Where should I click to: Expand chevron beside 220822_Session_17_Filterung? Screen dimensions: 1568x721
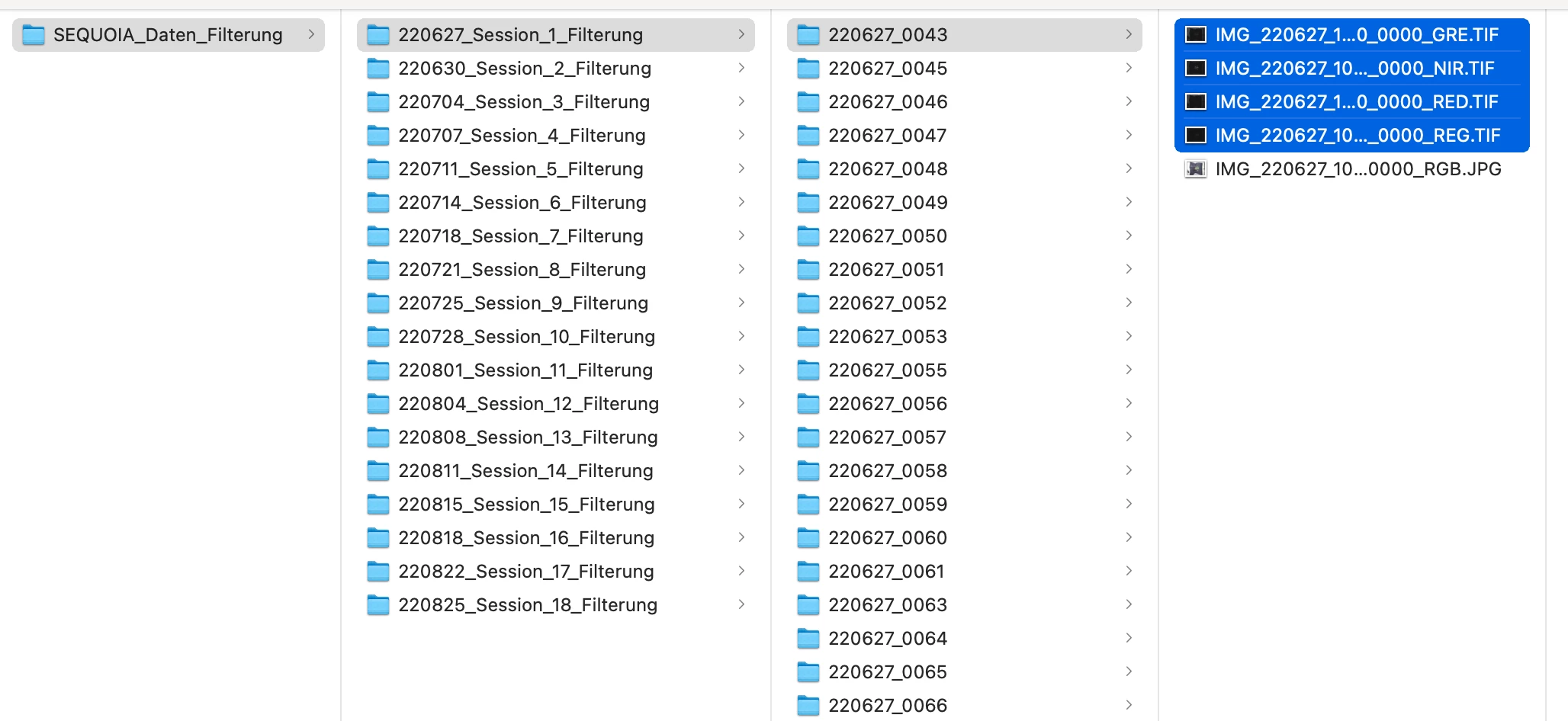click(741, 572)
